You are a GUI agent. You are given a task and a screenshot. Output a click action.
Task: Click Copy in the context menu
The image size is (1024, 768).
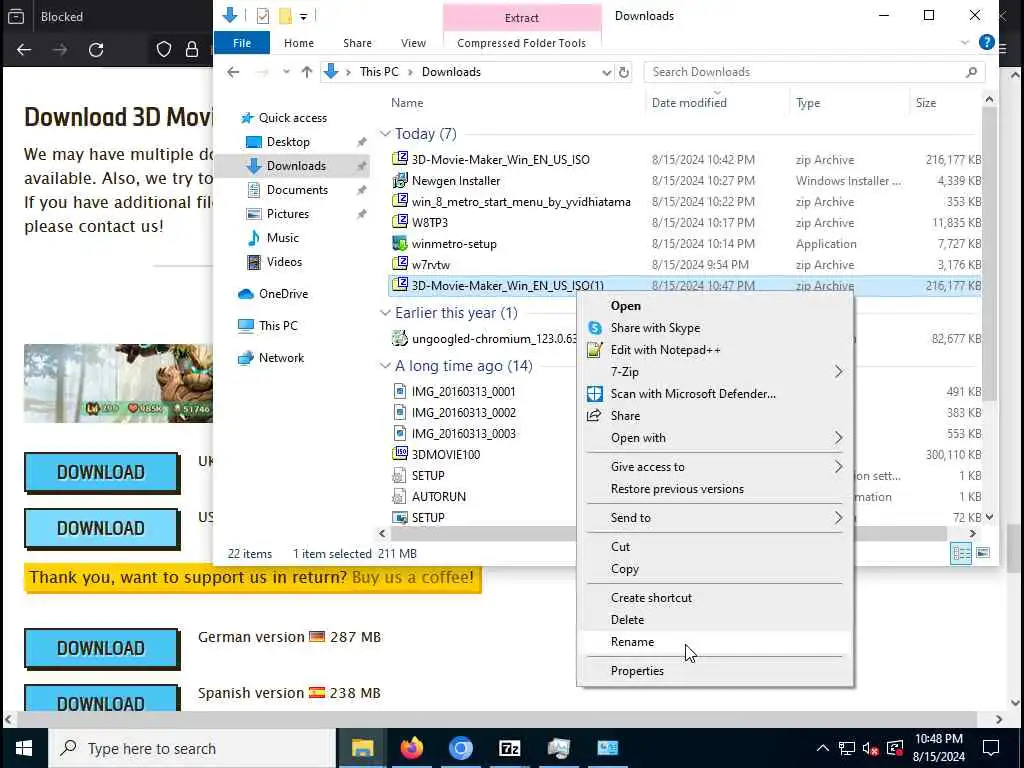pos(624,569)
